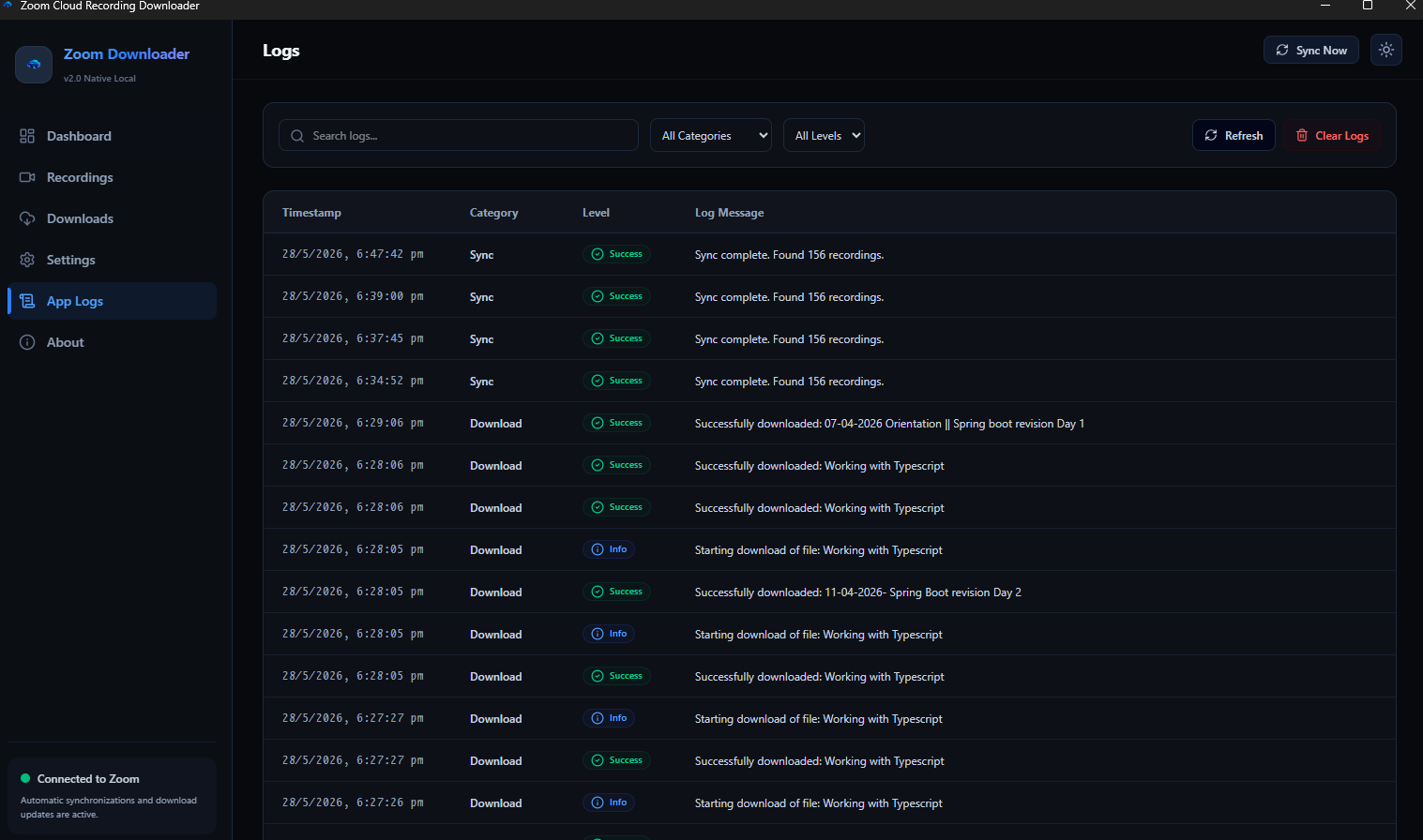Click the 6:47:42 pm Sync complete message

(x=789, y=255)
